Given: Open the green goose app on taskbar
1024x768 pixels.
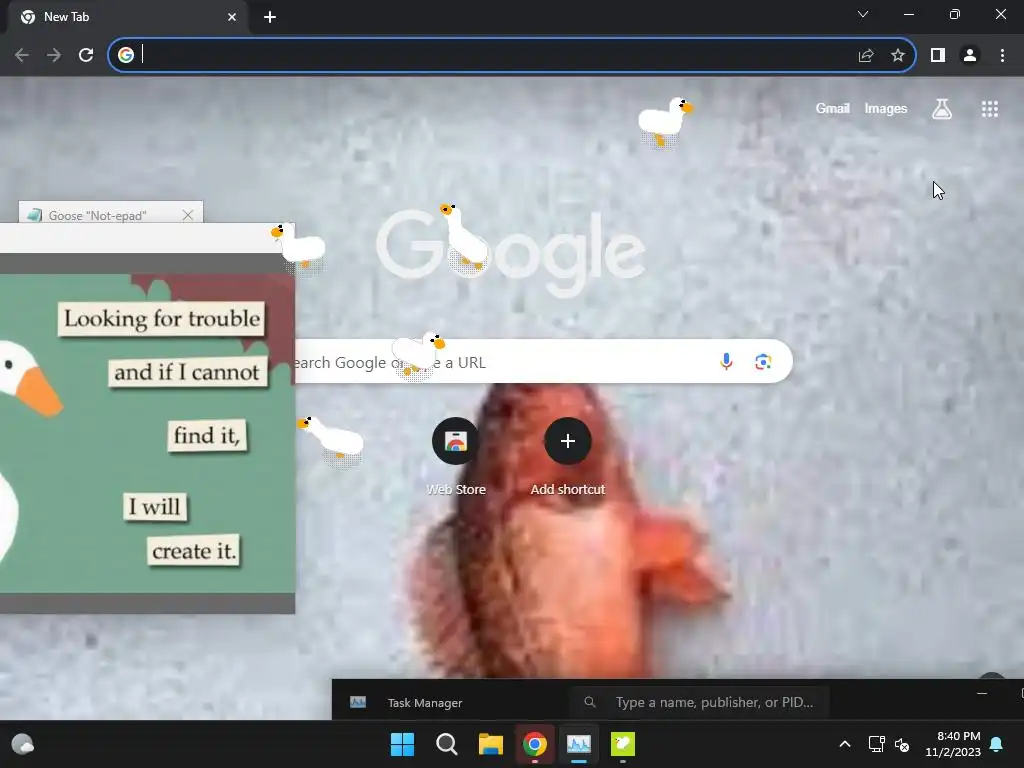Looking at the screenshot, I should pos(622,744).
